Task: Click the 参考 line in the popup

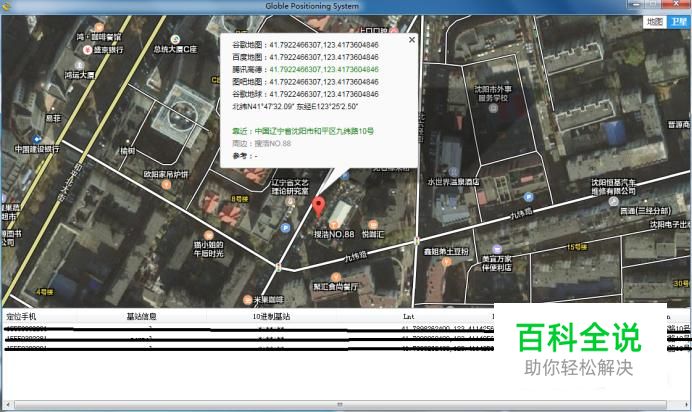Action: click(245, 156)
